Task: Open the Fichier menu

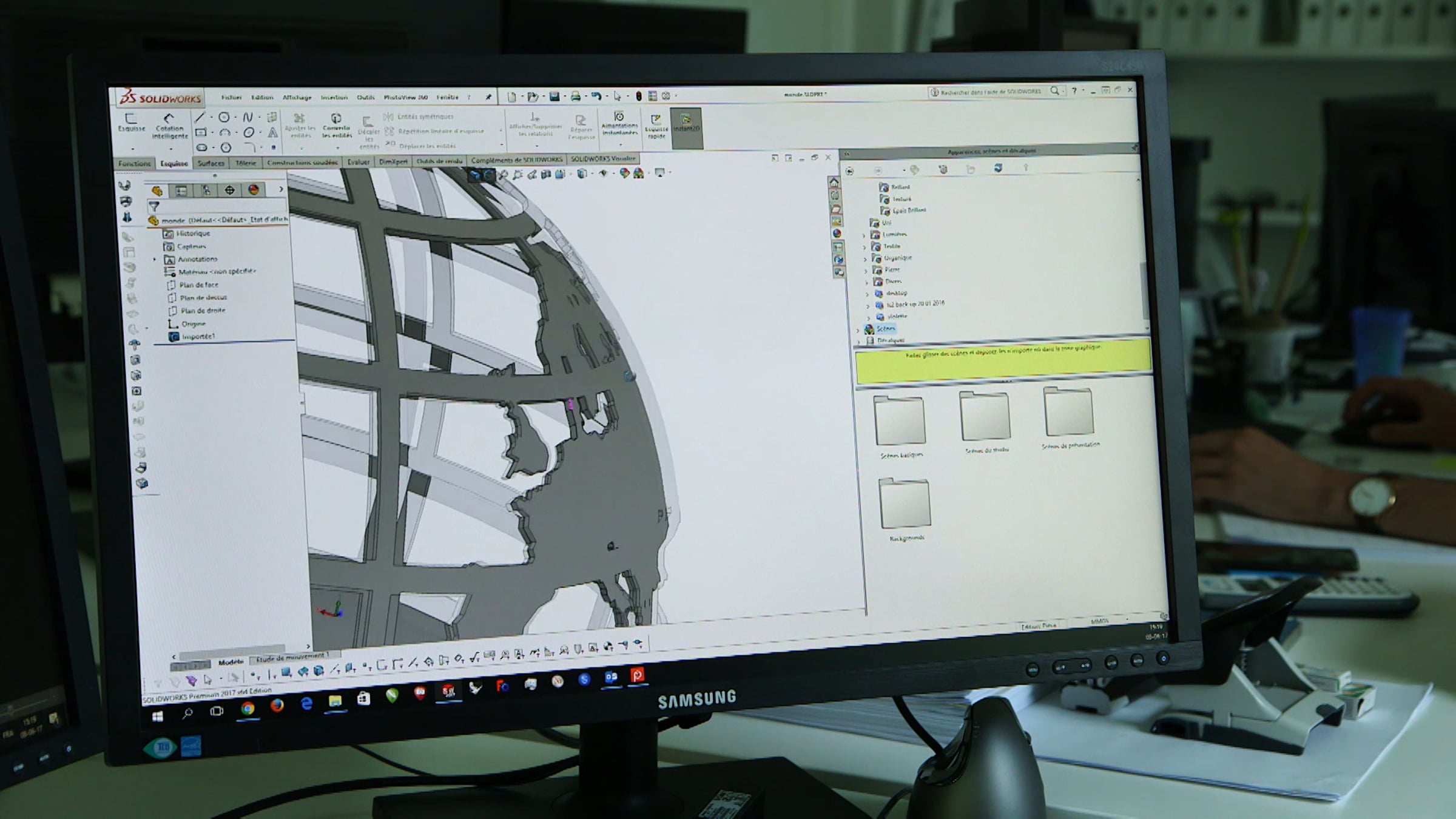Action: pos(232,97)
